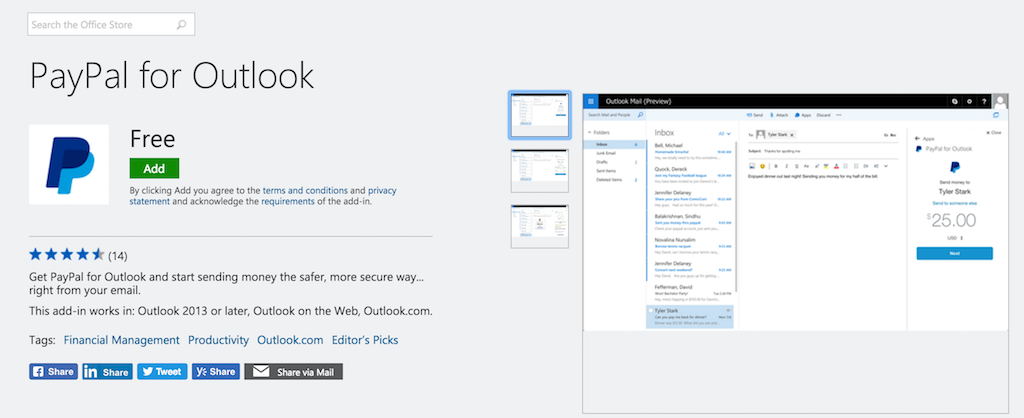
Task: Open the email from Bell, Michael
Action: pyautogui.click(x=692, y=151)
